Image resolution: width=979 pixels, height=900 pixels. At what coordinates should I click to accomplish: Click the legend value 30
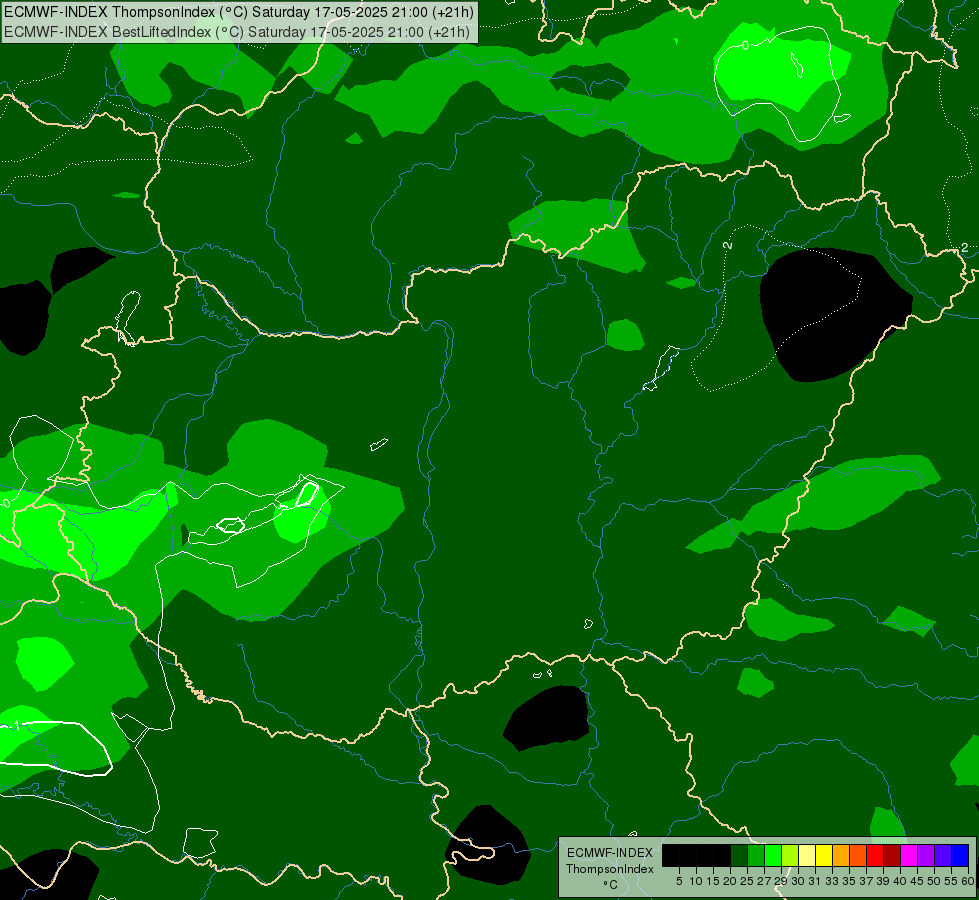pyautogui.click(x=798, y=881)
